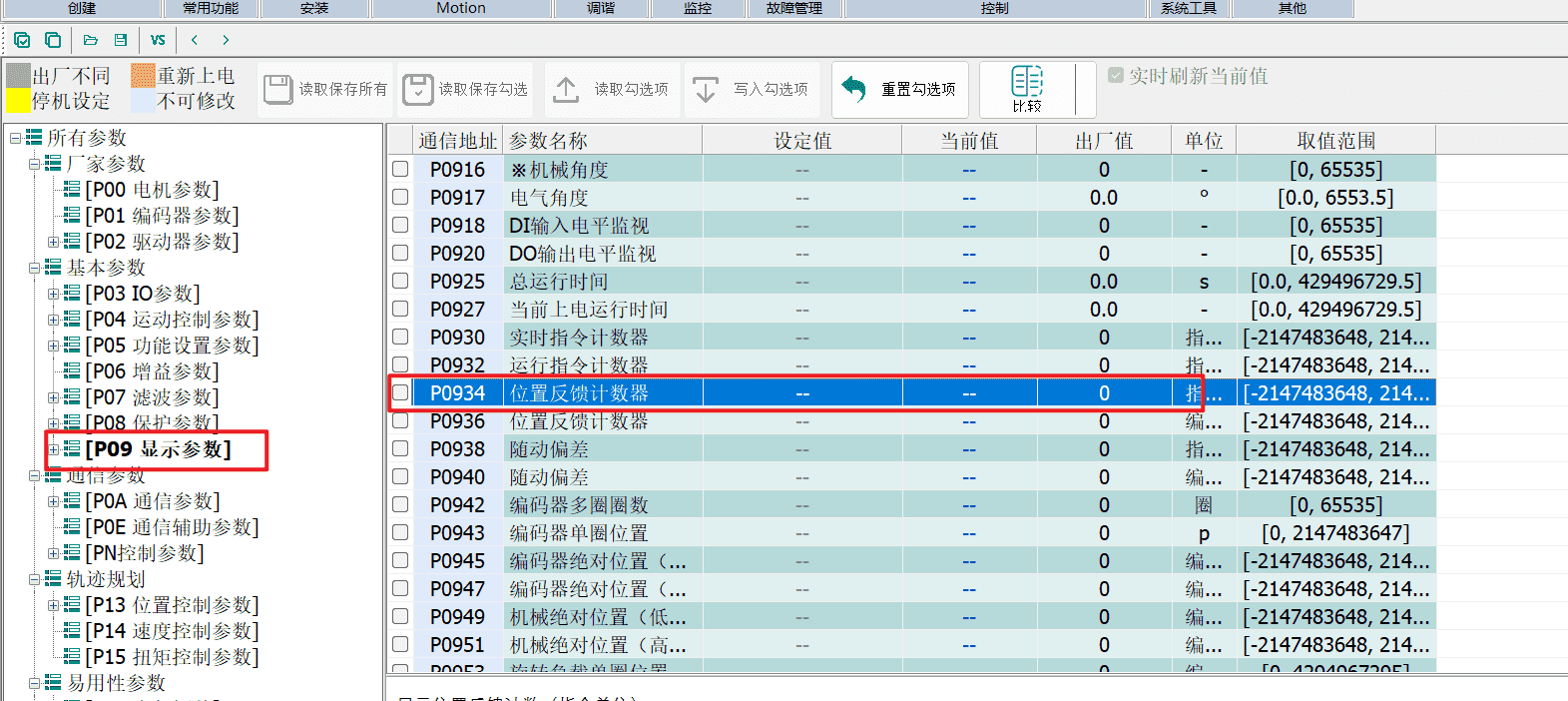
Task: Expand the [P04 运动控制参数] tree node
Action: point(54,320)
